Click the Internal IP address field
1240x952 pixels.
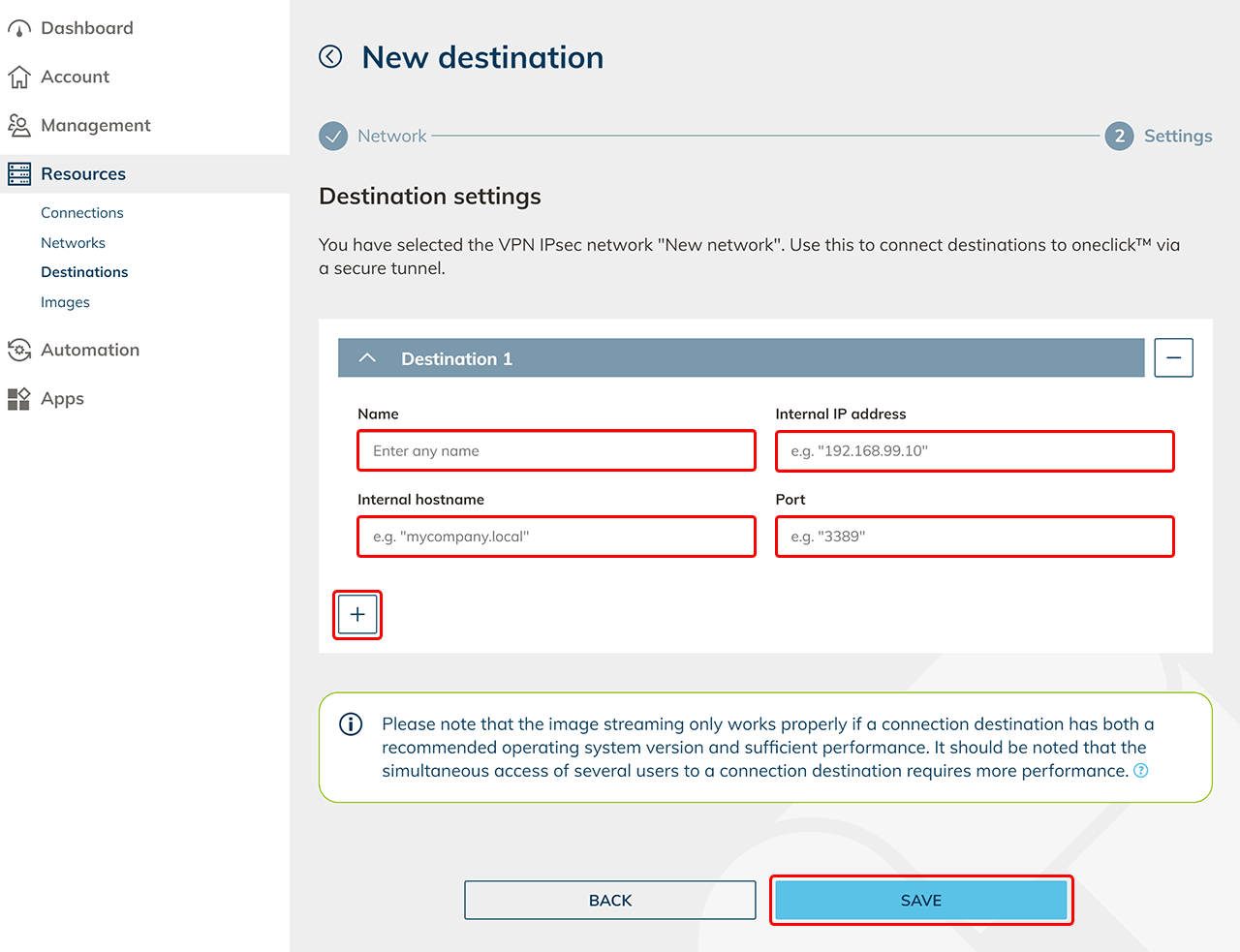tap(975, 451)
